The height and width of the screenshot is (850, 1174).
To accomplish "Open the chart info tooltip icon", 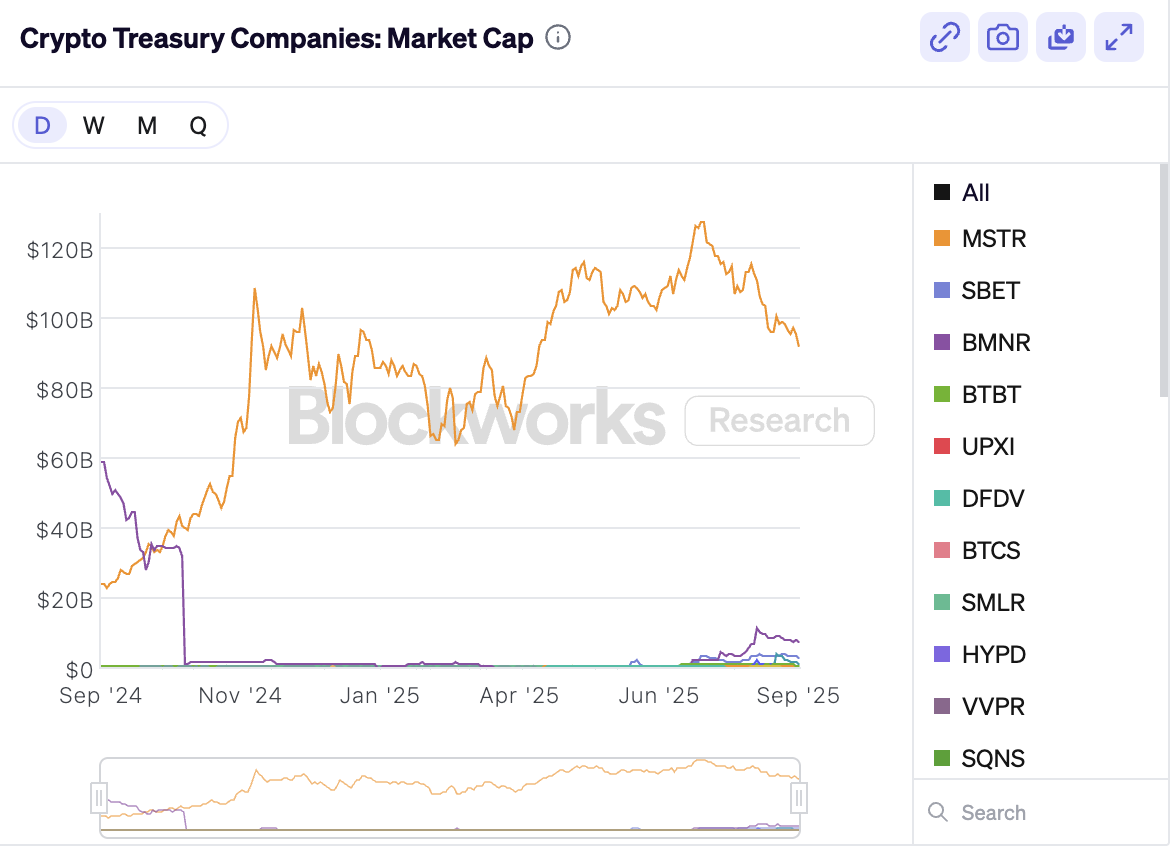I will [x=558, y=38].
